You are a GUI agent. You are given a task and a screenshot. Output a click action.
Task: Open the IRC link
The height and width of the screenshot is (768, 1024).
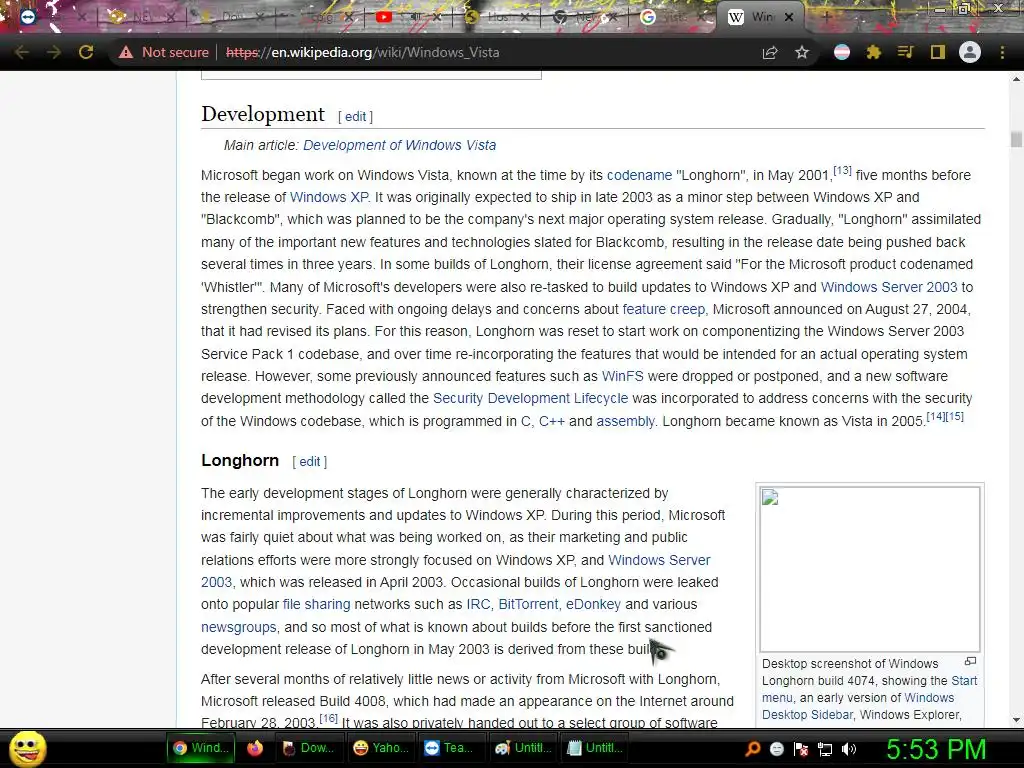478,604
